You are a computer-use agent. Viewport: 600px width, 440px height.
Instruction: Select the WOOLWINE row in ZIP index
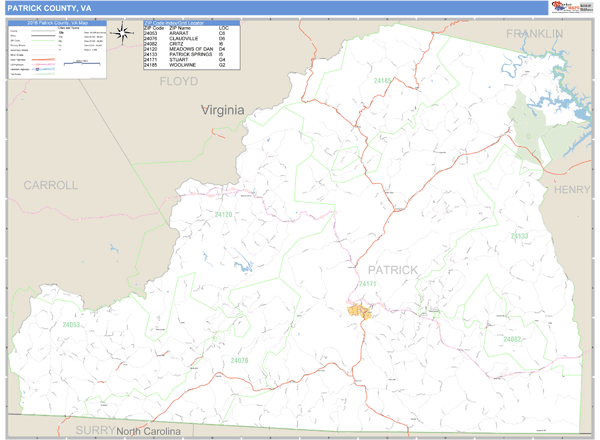click(191, 65)
